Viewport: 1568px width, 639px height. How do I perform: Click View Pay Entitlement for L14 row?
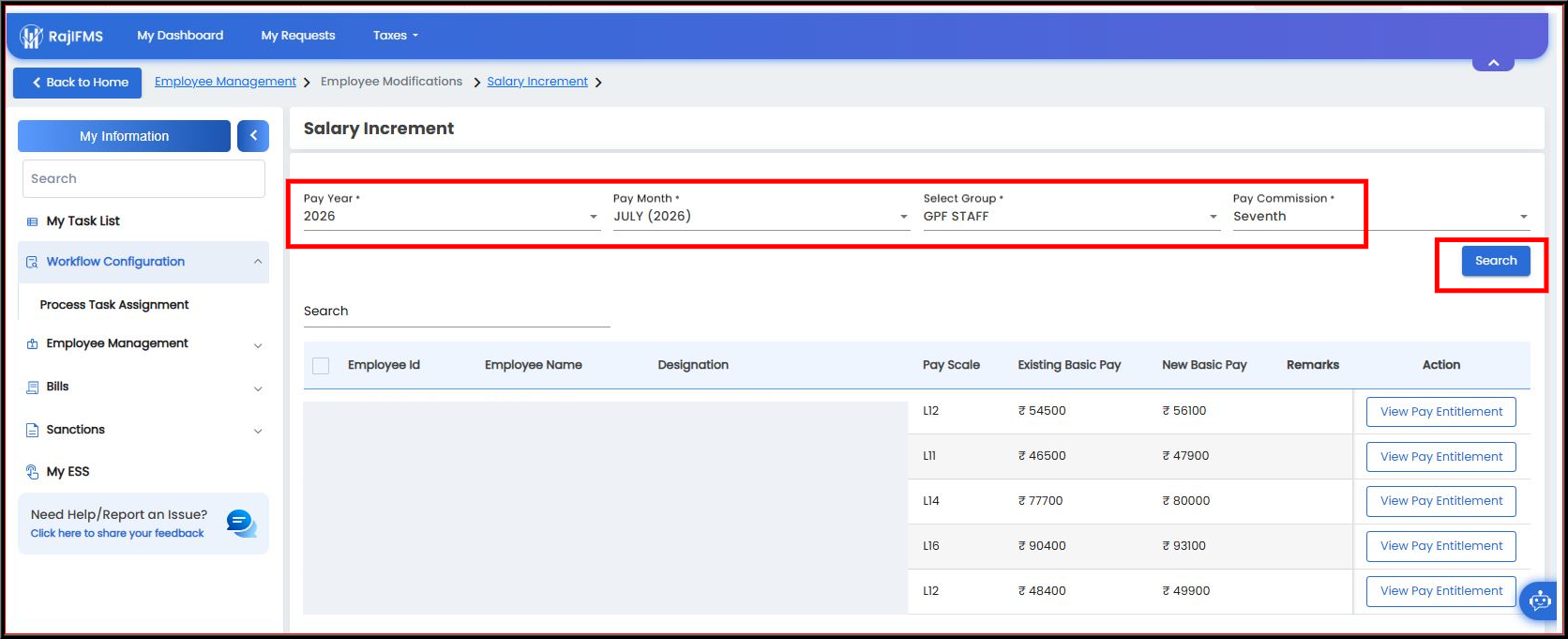pyautogui.click(x=1441, y=501)
